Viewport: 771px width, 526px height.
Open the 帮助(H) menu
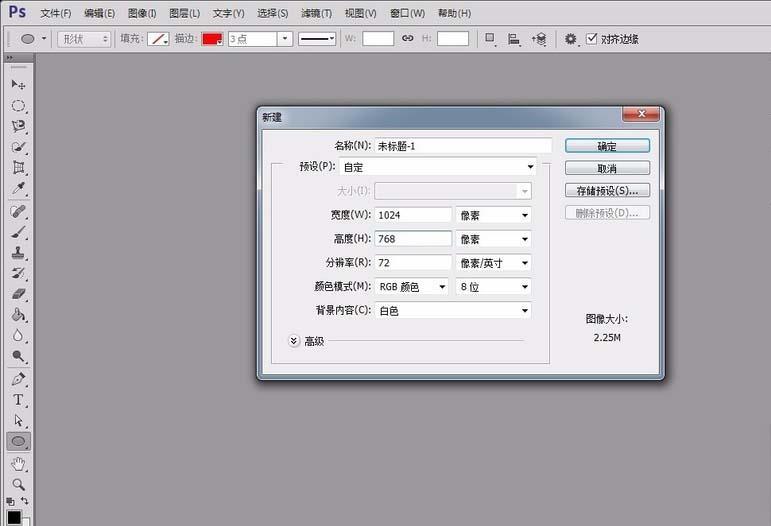pos(454,13)
